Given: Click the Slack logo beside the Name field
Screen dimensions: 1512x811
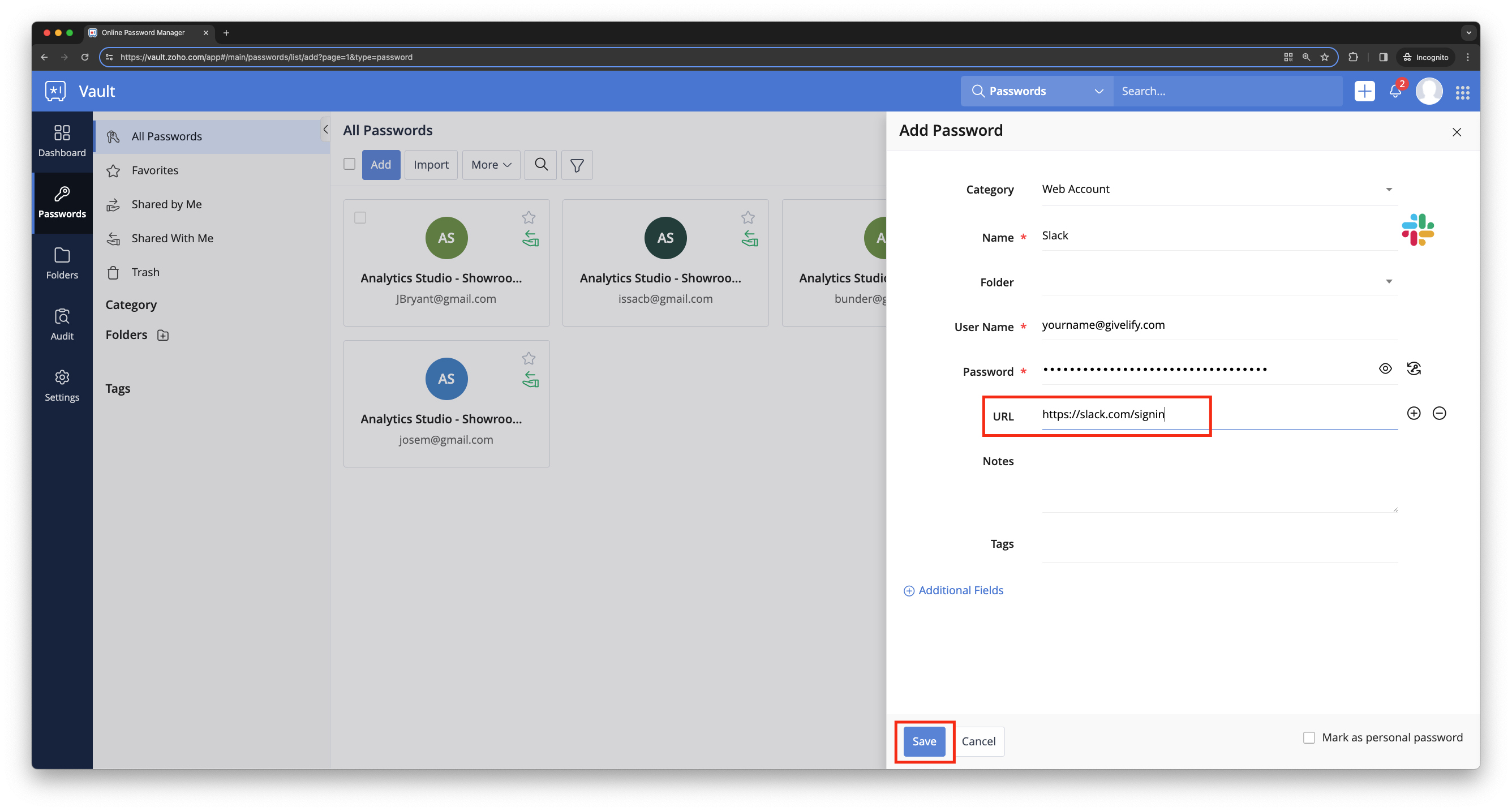Looking at the screenshot, I should click(x=1417, y=229).
